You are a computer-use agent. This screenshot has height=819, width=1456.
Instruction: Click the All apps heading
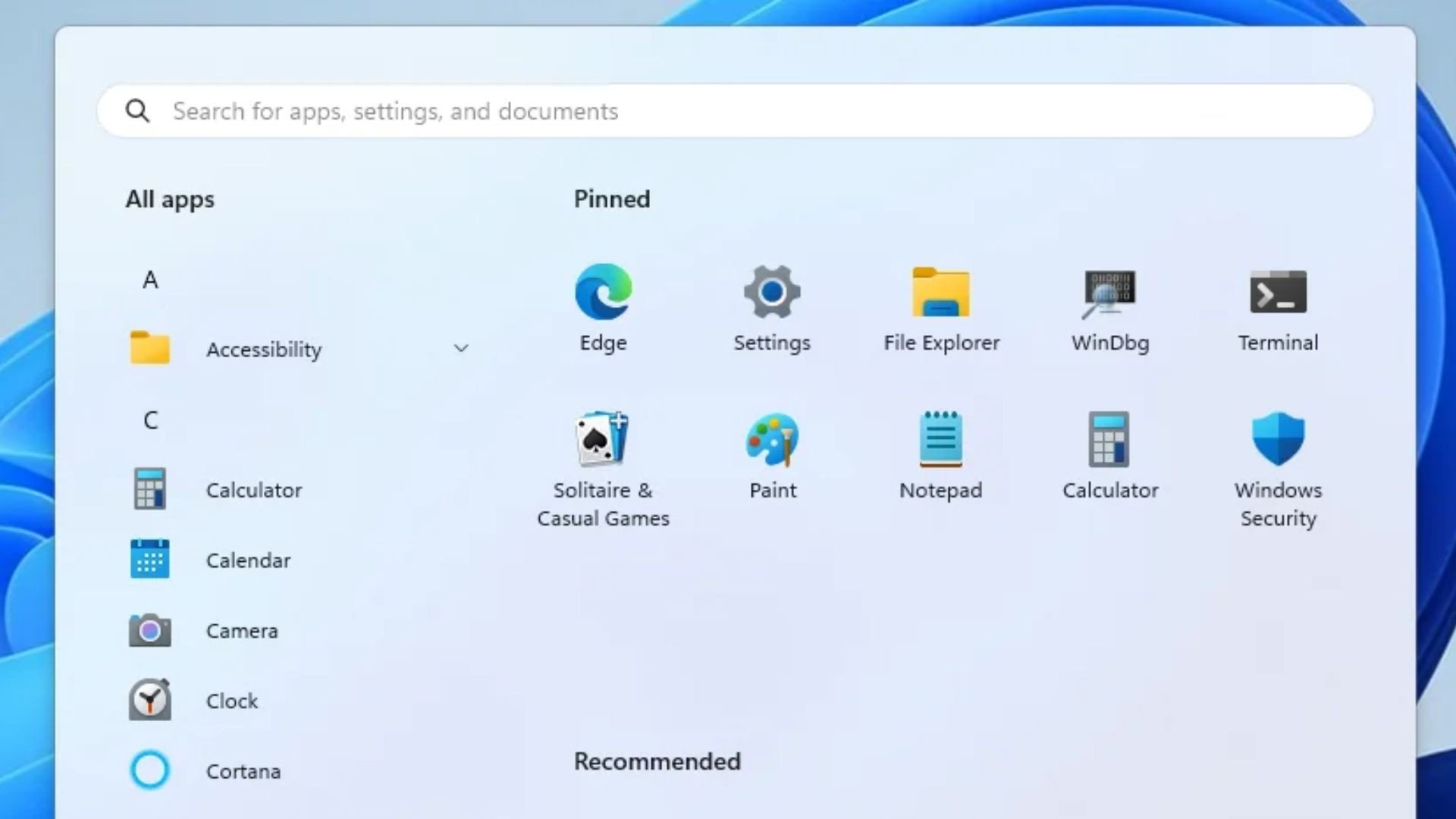(170, 199)
